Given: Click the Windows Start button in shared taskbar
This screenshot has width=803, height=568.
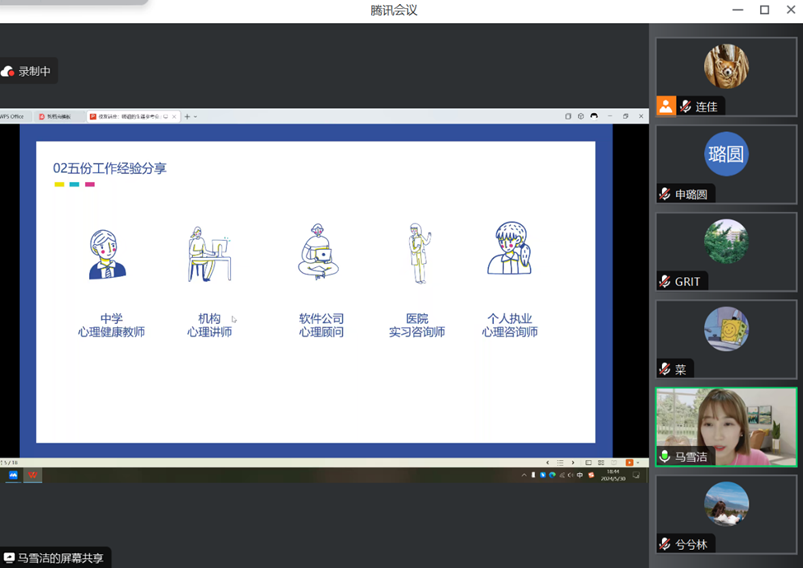Looking at the screenshot, I should tap(13, 475).
